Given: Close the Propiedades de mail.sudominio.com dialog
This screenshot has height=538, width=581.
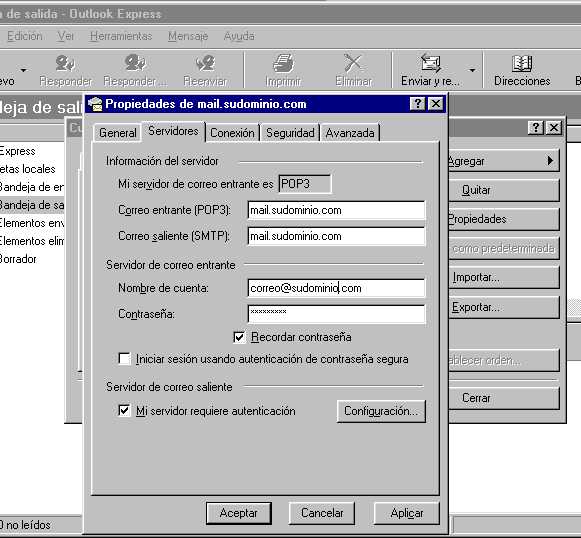Looking at the screenshot, I should pos(436,104).
